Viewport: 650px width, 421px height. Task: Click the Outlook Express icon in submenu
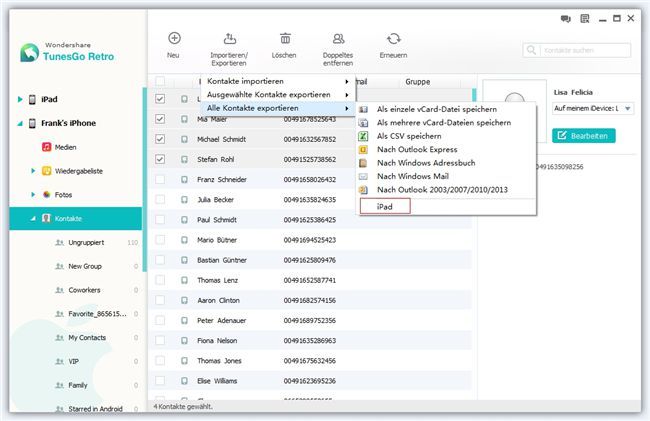click(363, 150)
